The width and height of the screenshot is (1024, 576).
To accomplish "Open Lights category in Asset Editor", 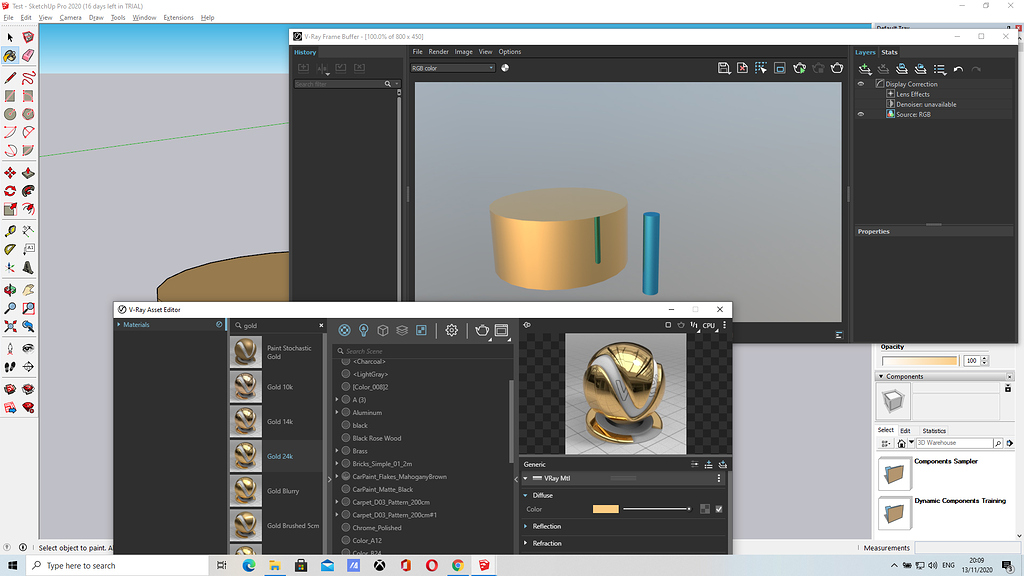I will 364,330.
